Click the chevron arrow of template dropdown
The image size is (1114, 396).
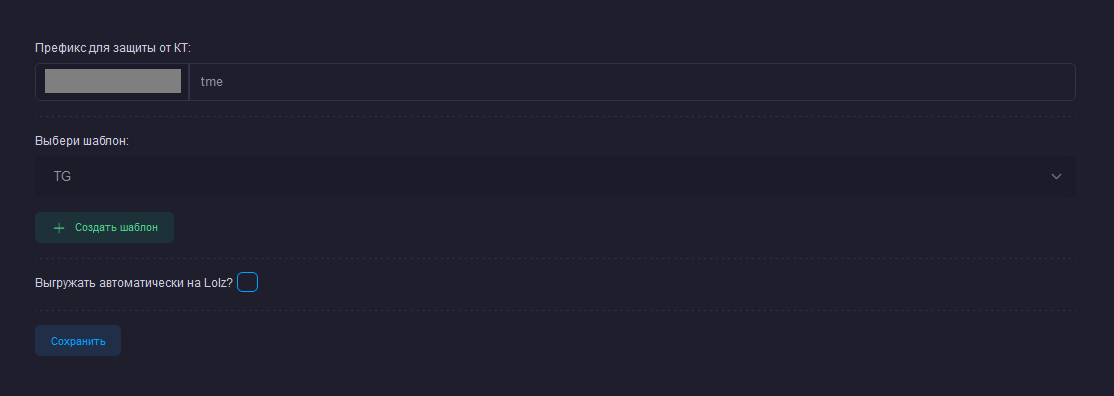coord(1056,176)
